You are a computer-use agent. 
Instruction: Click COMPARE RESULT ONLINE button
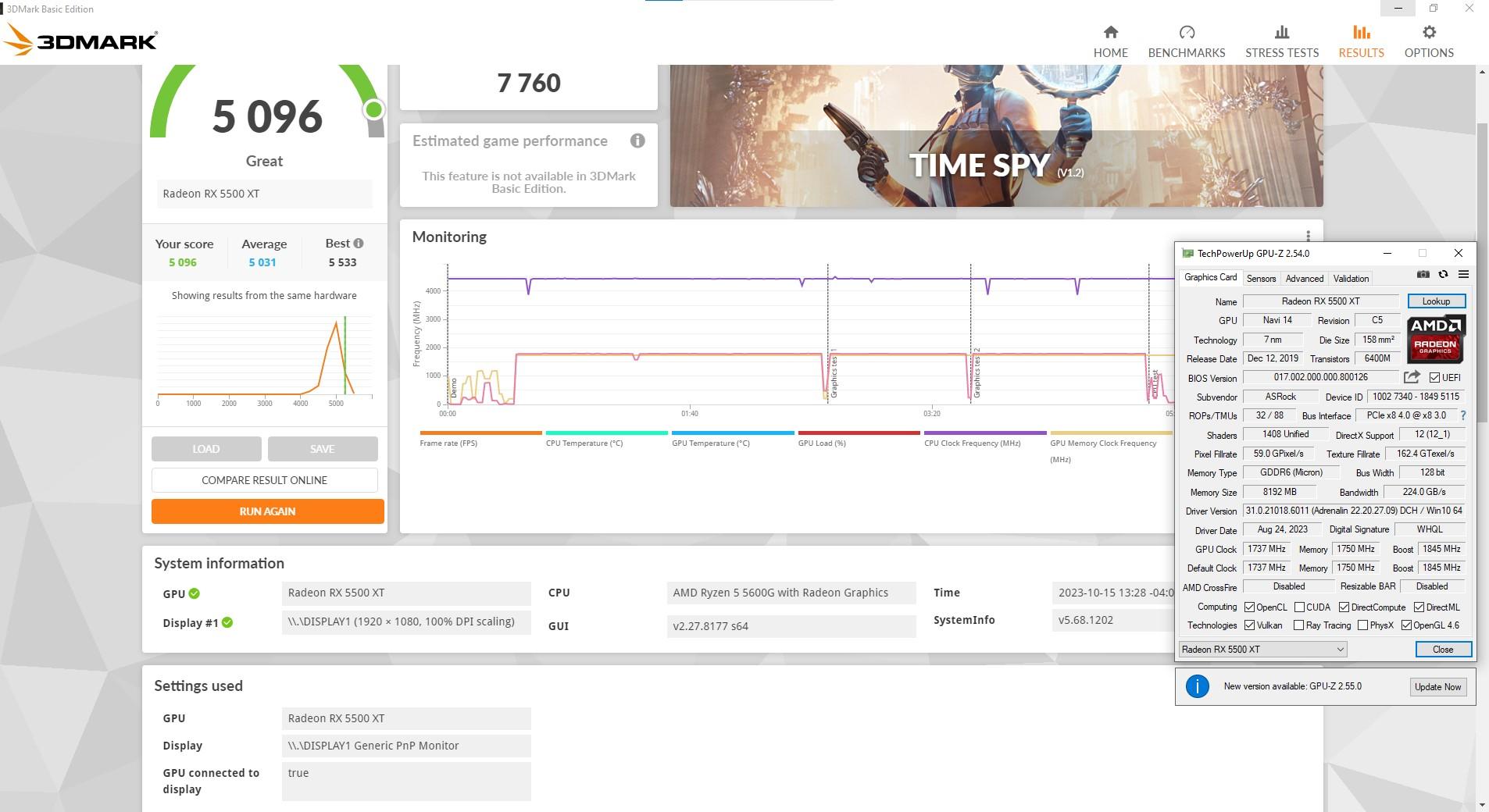click(264, 480)
